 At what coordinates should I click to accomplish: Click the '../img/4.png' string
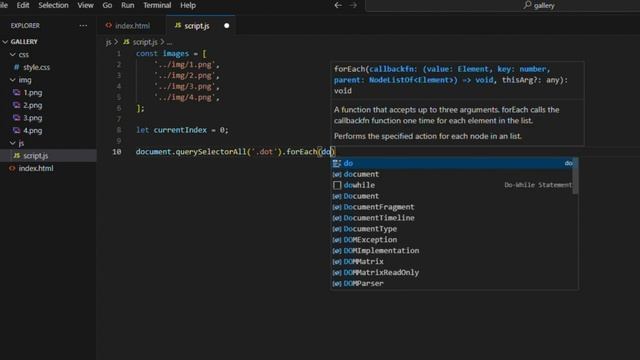click(x=185, y=98)
